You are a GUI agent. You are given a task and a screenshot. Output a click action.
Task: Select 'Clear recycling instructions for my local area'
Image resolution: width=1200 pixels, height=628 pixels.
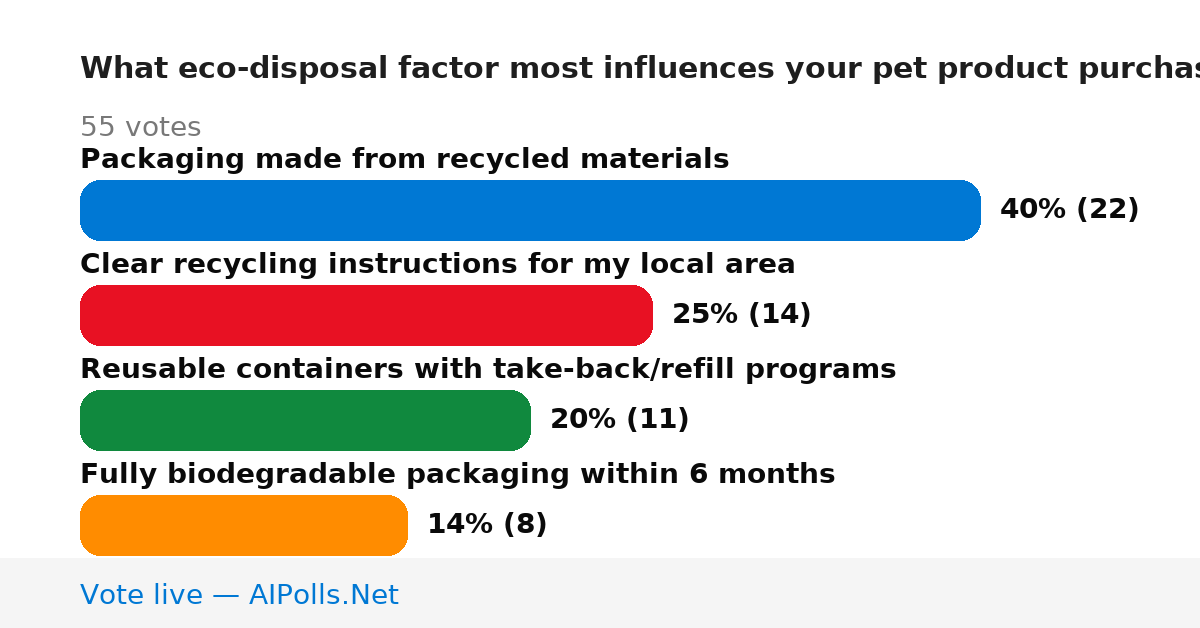[x=437, y=264]
